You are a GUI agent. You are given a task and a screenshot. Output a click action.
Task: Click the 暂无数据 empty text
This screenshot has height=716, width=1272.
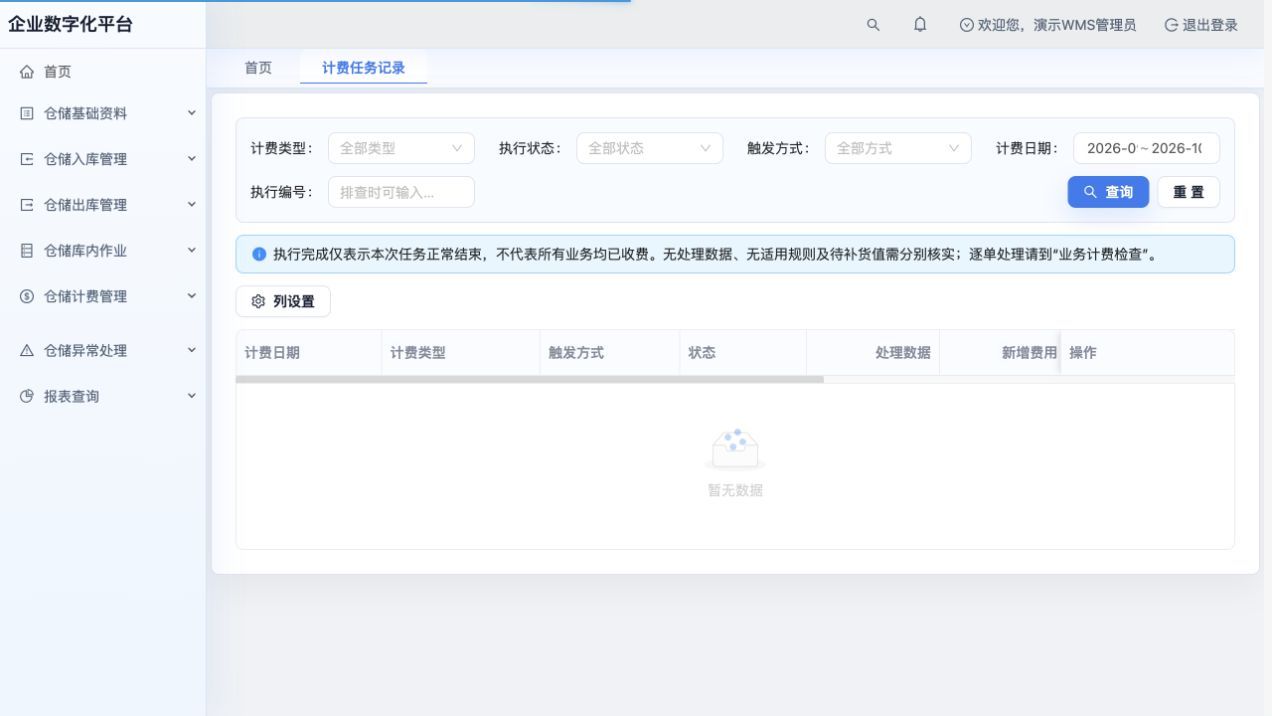coord(735,490)
